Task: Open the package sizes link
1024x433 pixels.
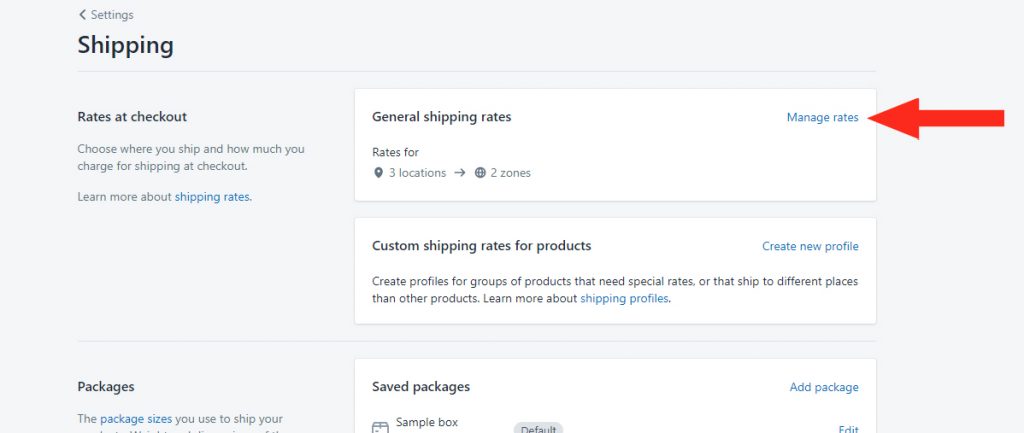Action: click(x=136, y=419)
